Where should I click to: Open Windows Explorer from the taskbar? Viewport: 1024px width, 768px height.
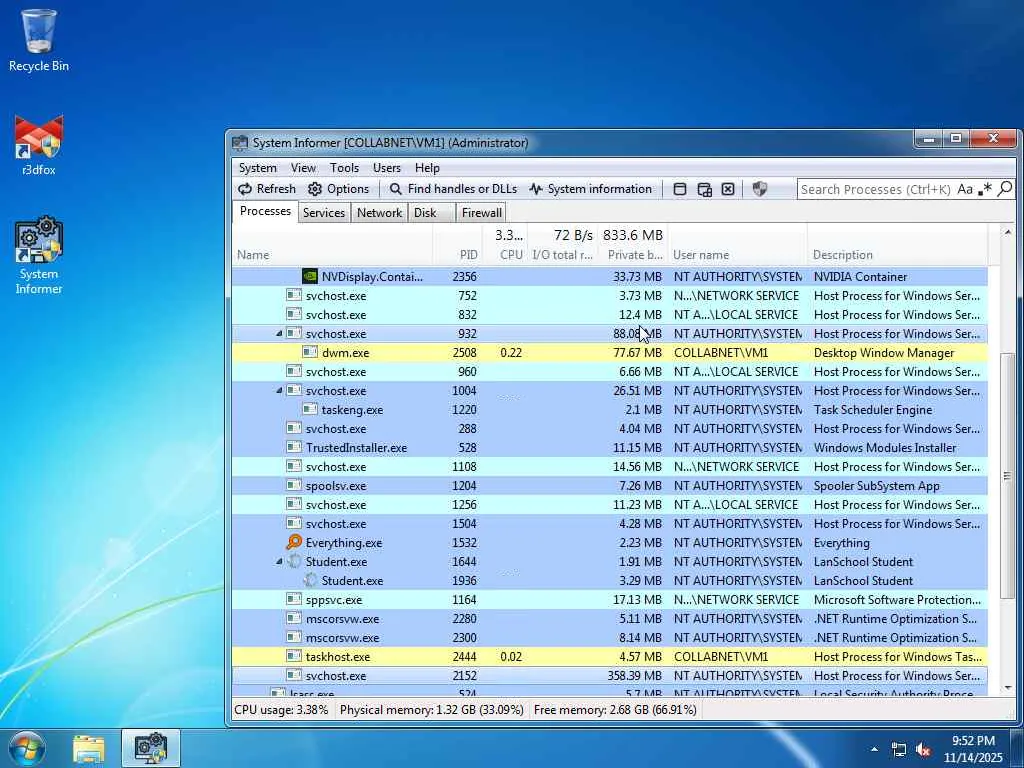(89, 749)
